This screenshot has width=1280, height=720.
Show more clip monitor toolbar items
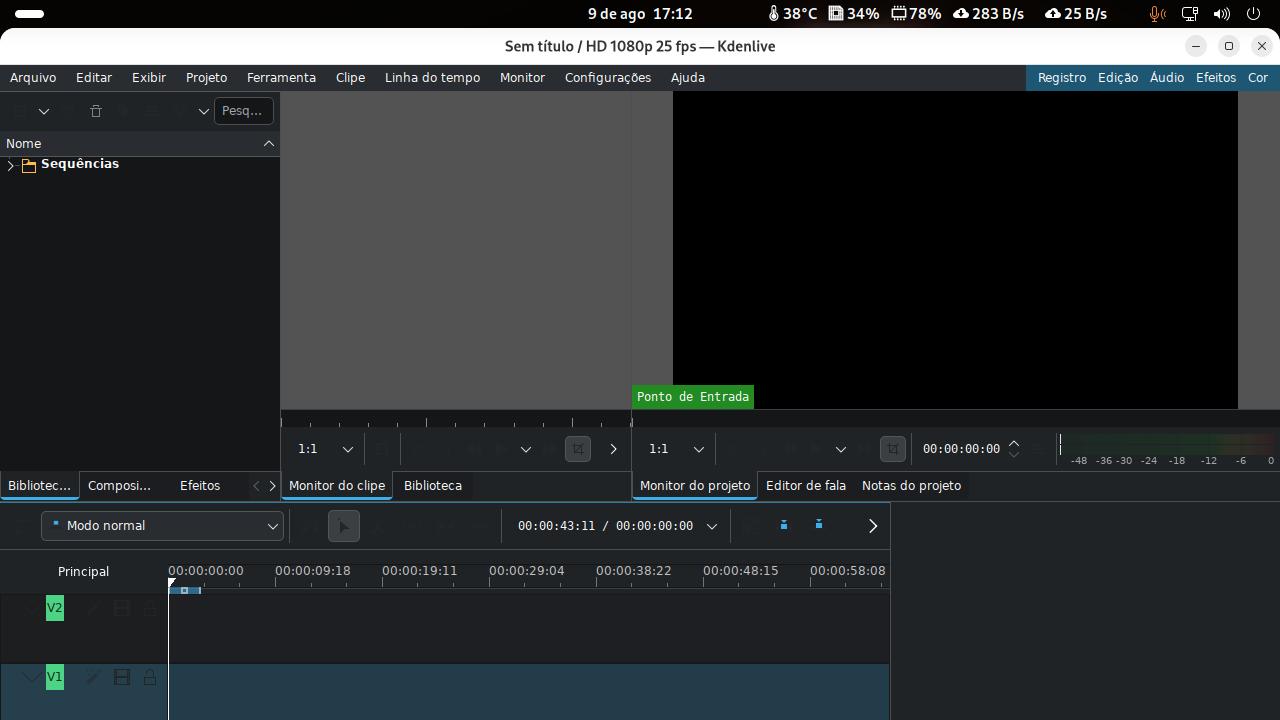click(x=614, y=449)
